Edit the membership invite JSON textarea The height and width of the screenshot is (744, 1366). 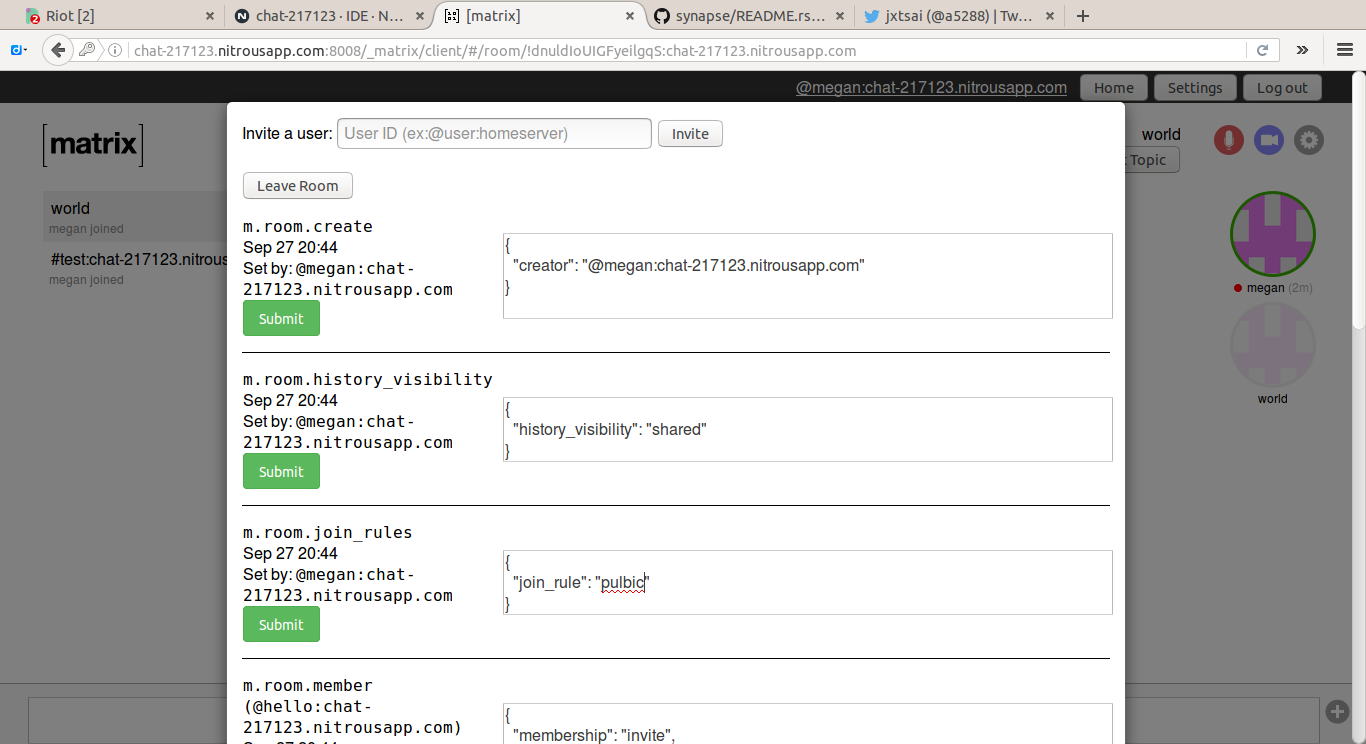tap(808, 724)
